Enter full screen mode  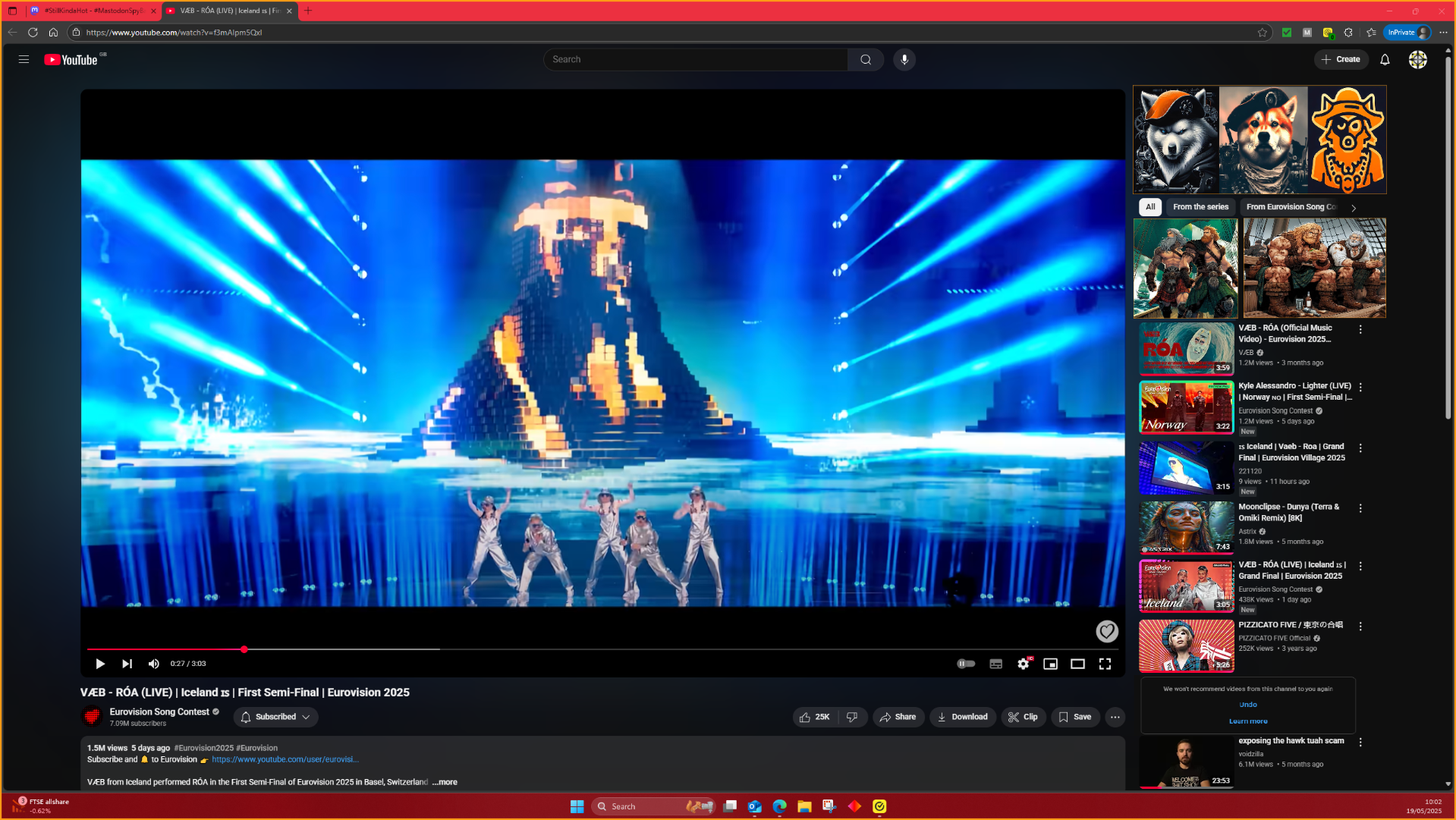[x=1105, y=664]
